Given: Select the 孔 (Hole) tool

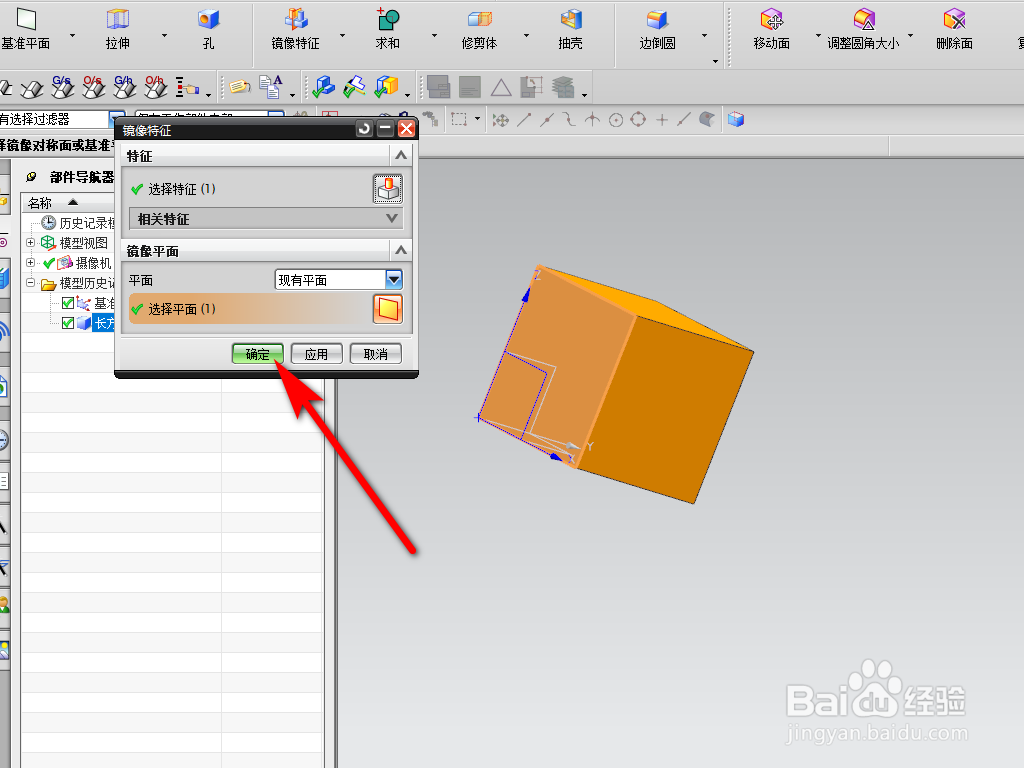Looking at the screenshot, I should (x=208, y=29).
